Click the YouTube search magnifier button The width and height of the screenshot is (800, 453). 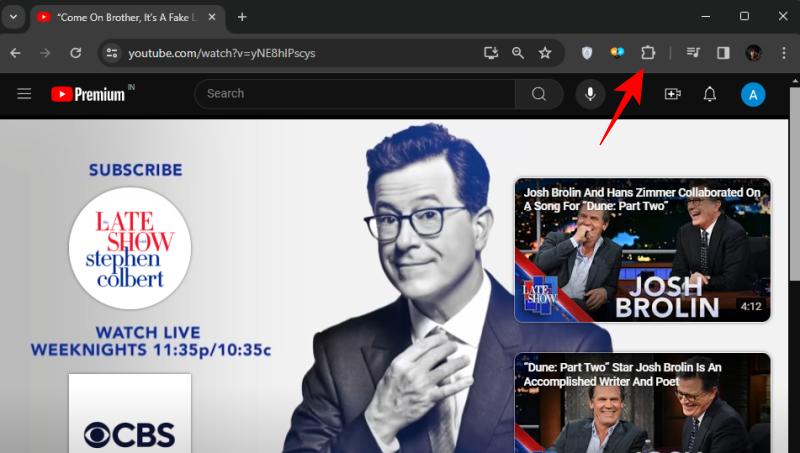tap(539, 94)
